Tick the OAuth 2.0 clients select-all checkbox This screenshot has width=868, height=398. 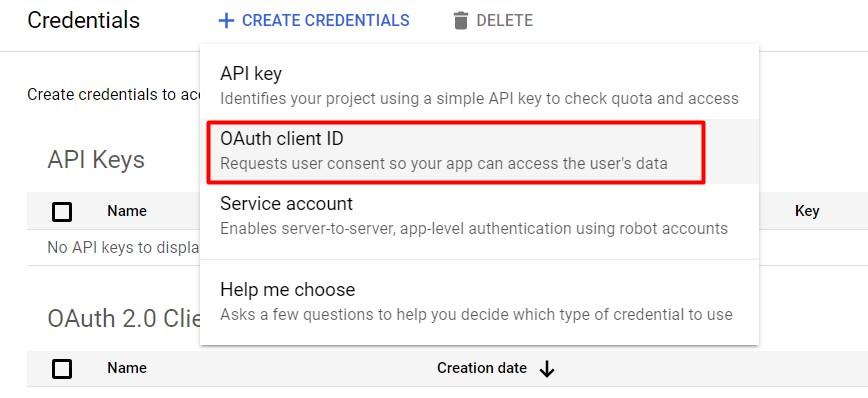point(62,369)
